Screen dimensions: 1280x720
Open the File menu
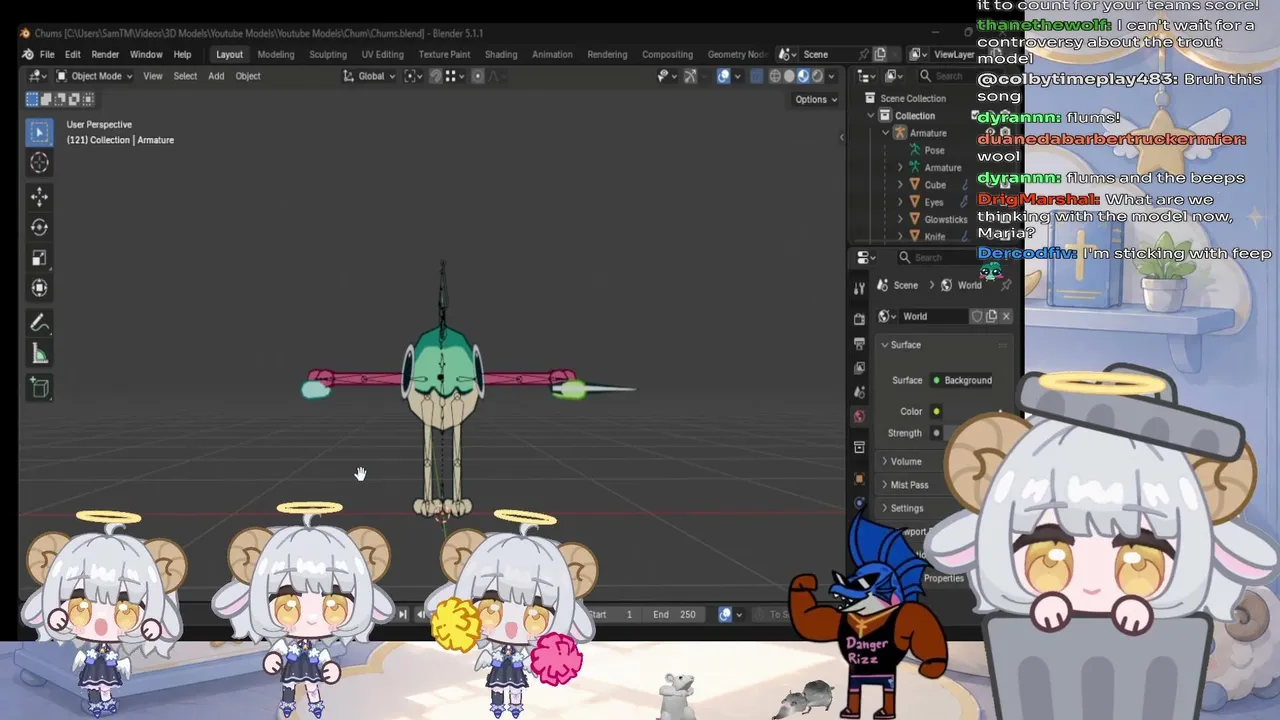point(47,54)
